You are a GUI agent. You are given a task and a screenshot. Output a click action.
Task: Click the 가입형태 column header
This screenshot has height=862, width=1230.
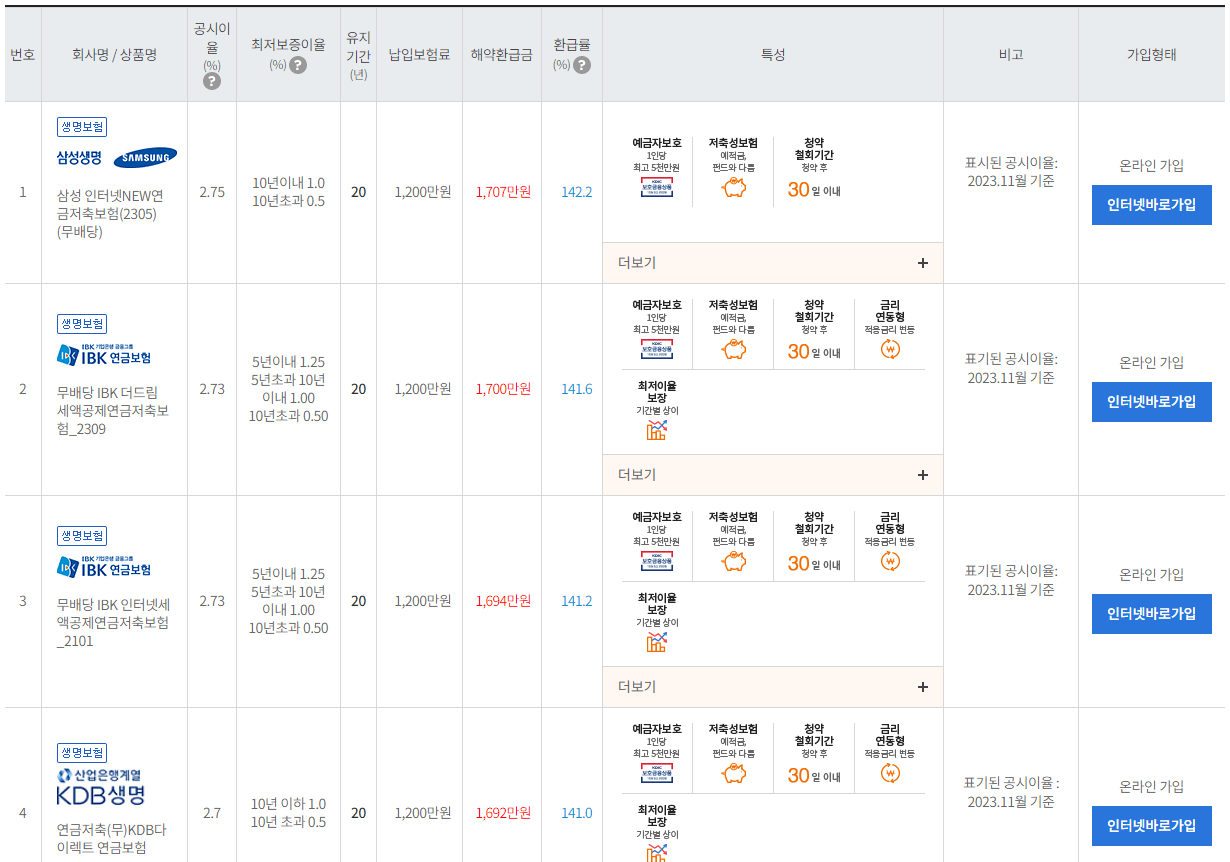(x=1152, y=55)
